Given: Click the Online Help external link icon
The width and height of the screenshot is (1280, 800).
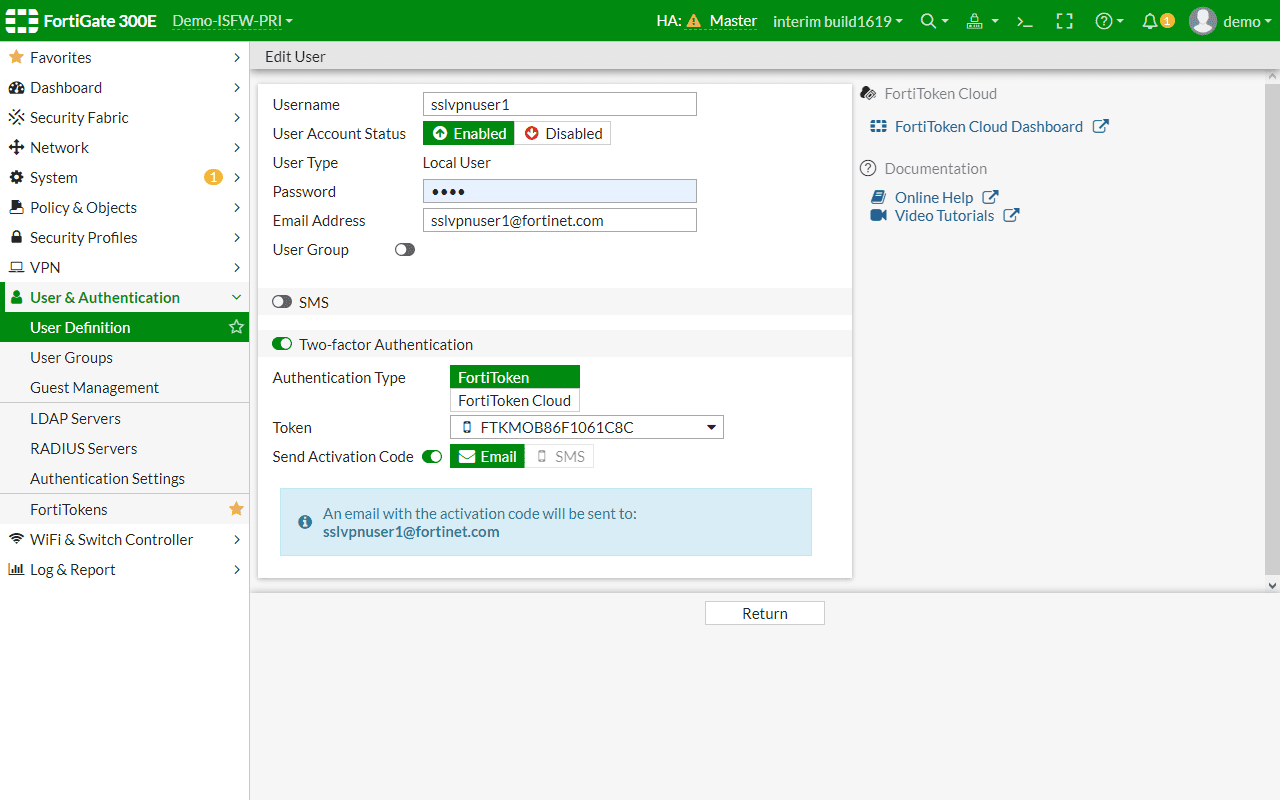Looking at the screenshot, I should 990,197.
